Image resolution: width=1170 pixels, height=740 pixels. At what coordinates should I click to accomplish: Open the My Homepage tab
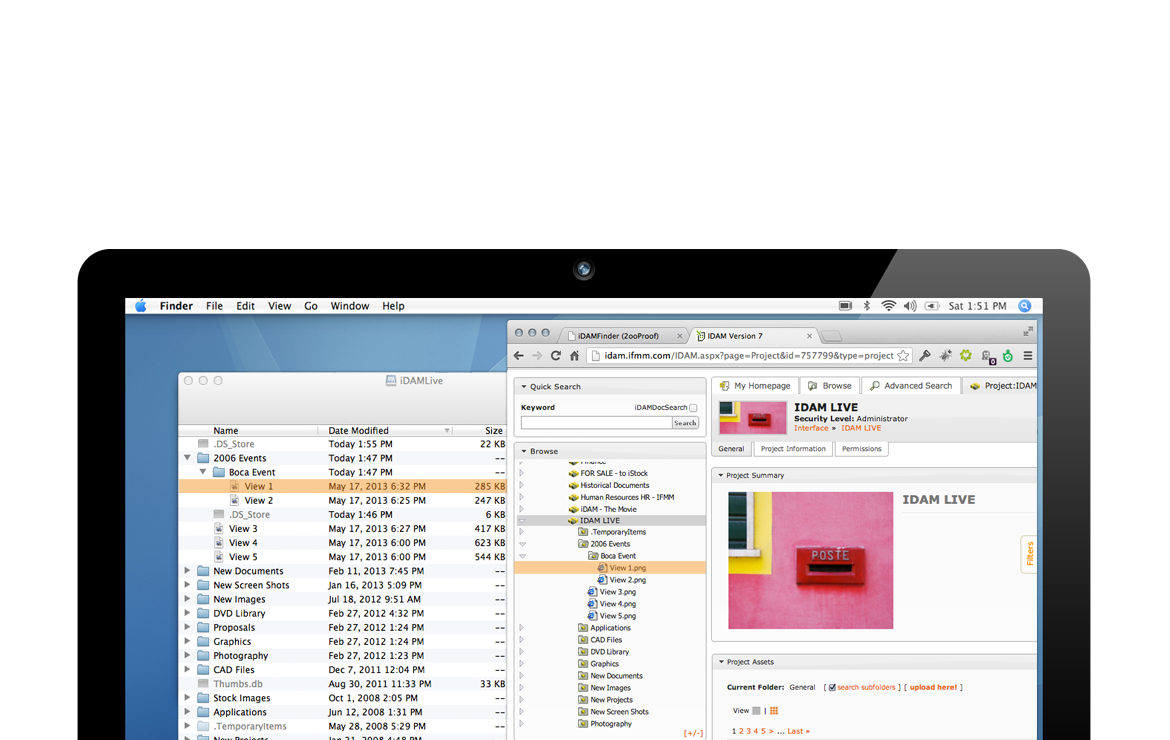point(755,386)
